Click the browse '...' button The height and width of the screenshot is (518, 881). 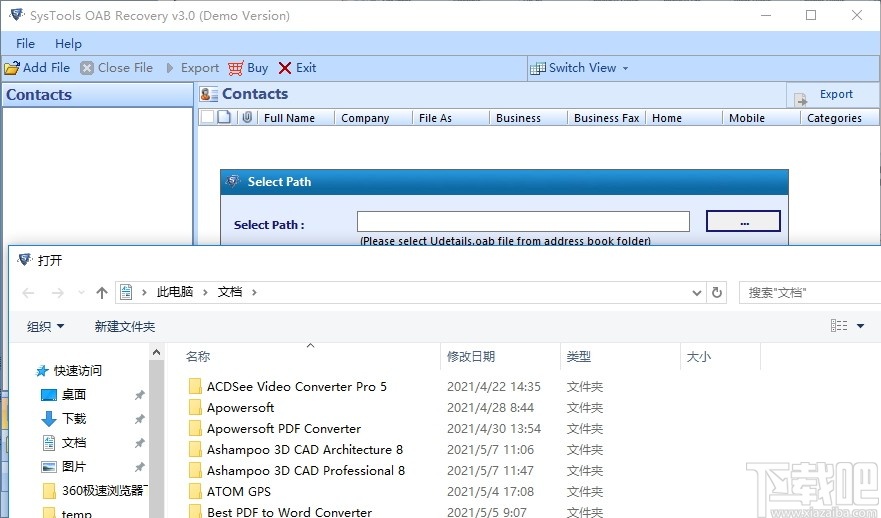743,221
